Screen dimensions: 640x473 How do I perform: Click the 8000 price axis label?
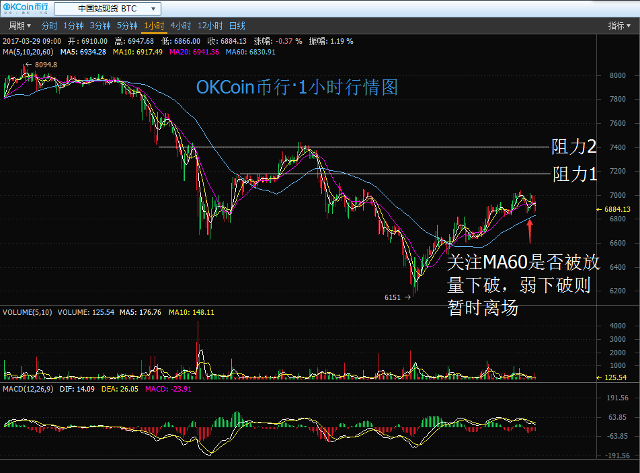point(618,76)
